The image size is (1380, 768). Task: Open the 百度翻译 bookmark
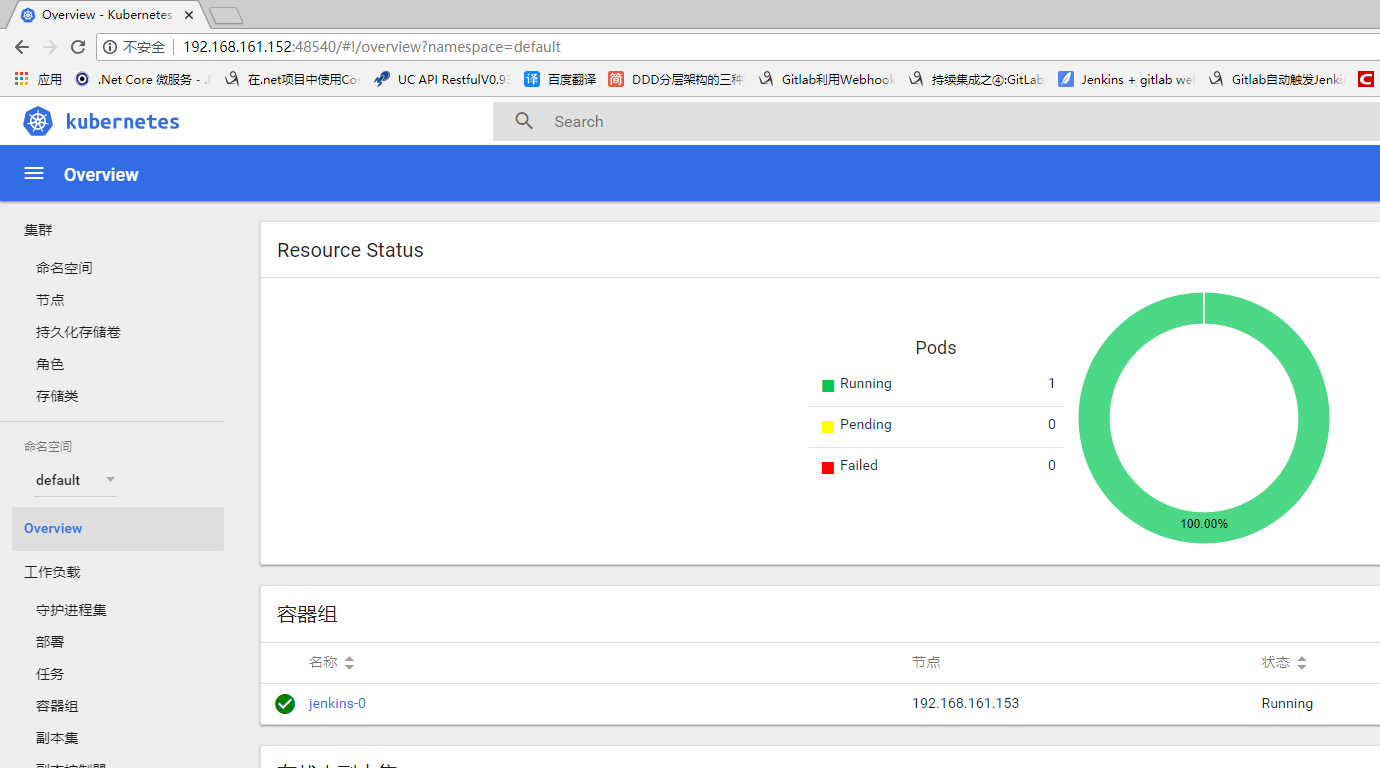point(568,79)
